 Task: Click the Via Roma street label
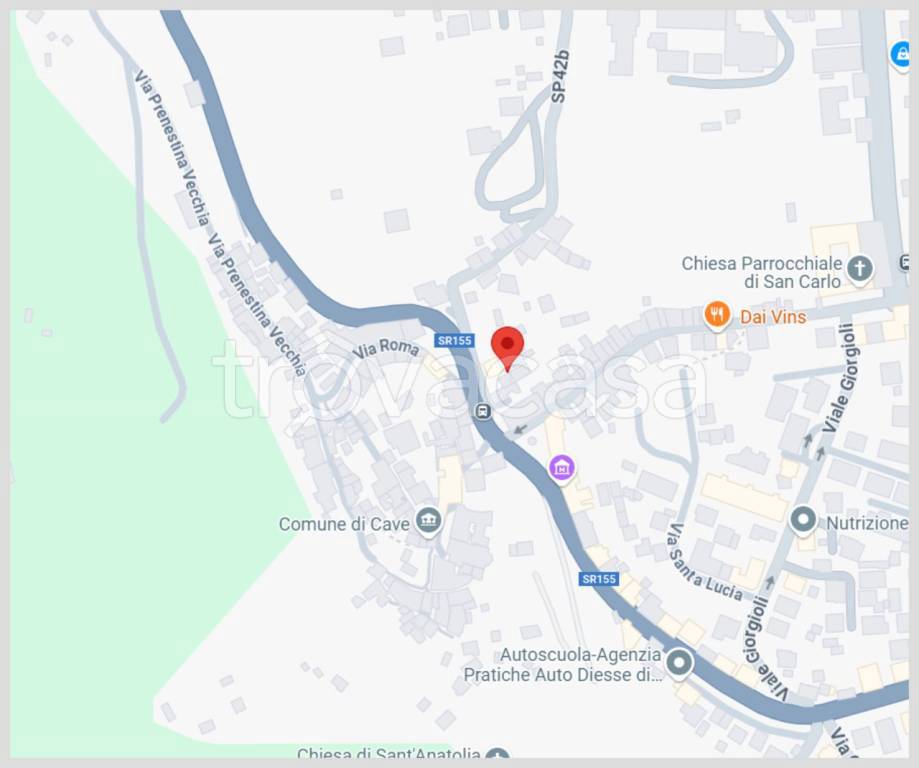click(x=386, y=348)
